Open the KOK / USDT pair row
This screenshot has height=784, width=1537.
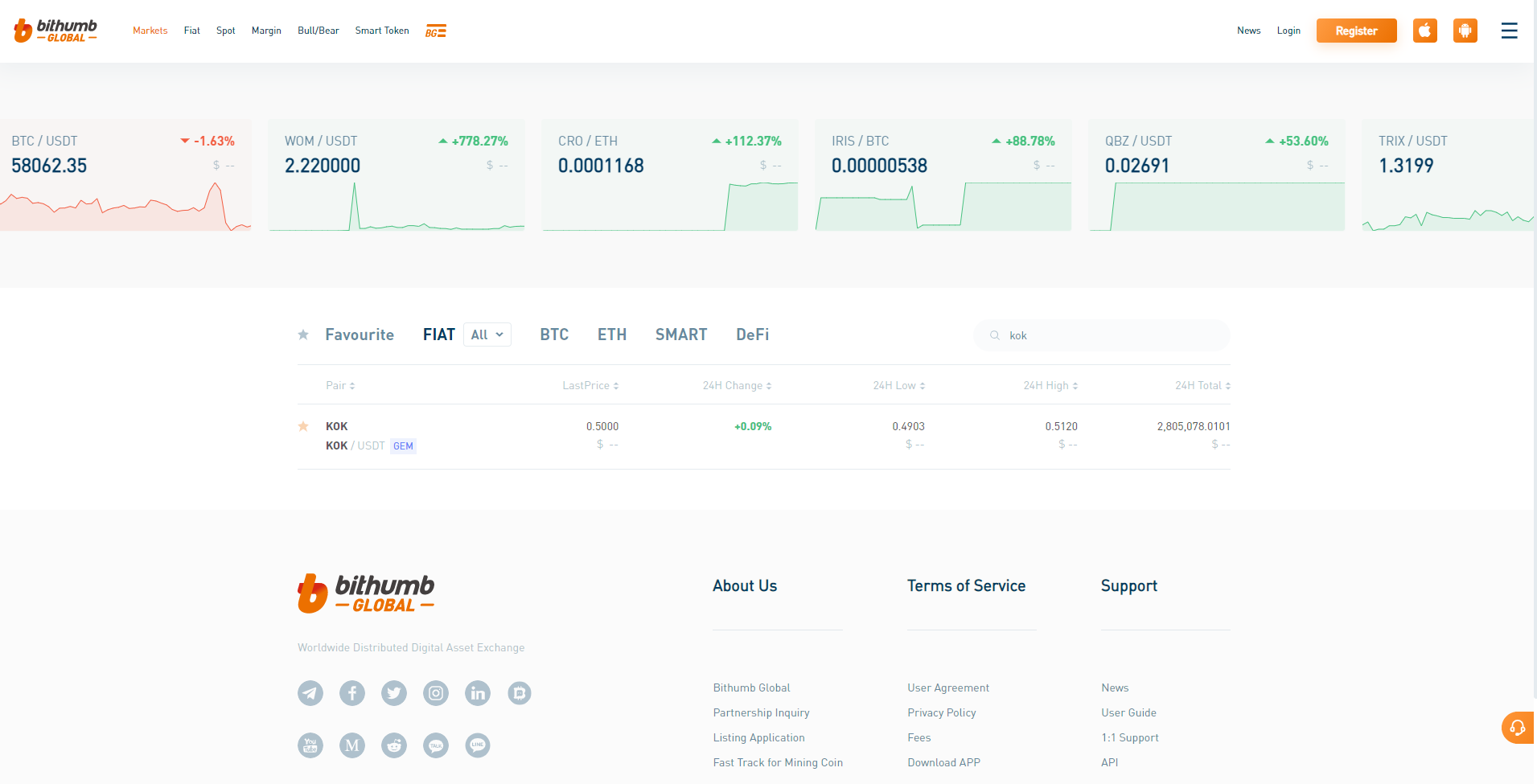[x=764, y=436]
